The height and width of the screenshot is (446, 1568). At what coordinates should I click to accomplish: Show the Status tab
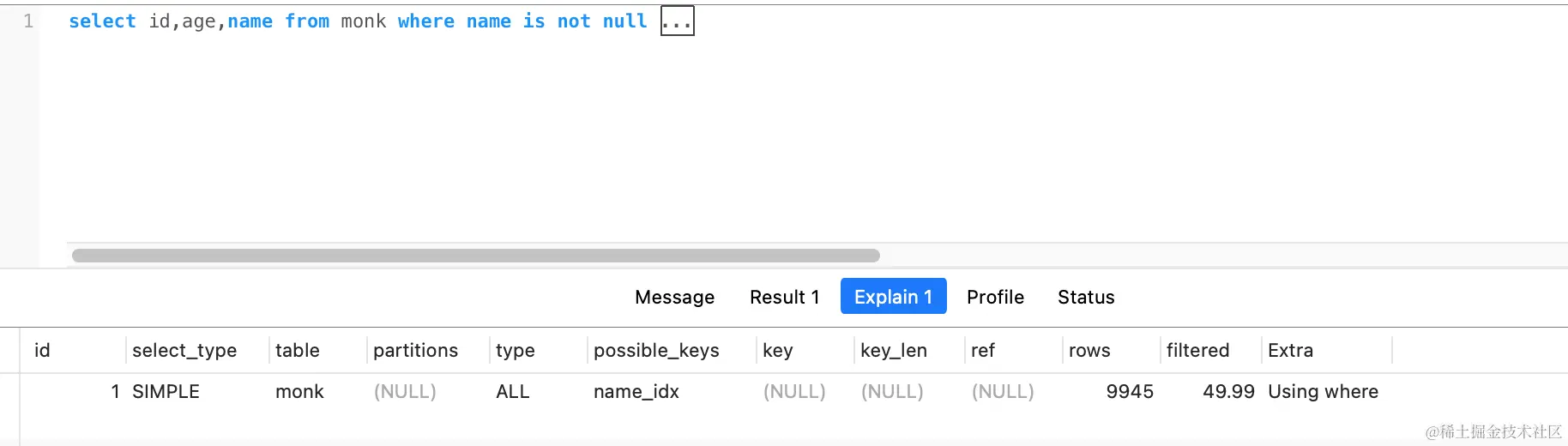[x=1086, y=297]
